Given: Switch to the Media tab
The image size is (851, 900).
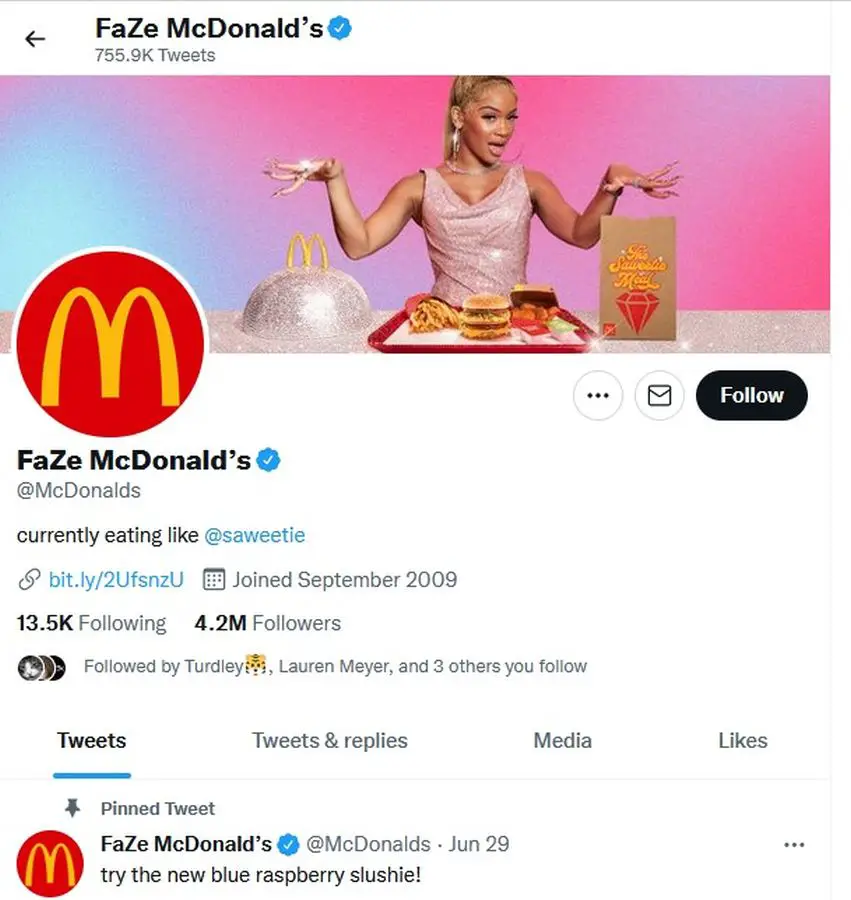Looking at the screenshot, I should [562, 741].
